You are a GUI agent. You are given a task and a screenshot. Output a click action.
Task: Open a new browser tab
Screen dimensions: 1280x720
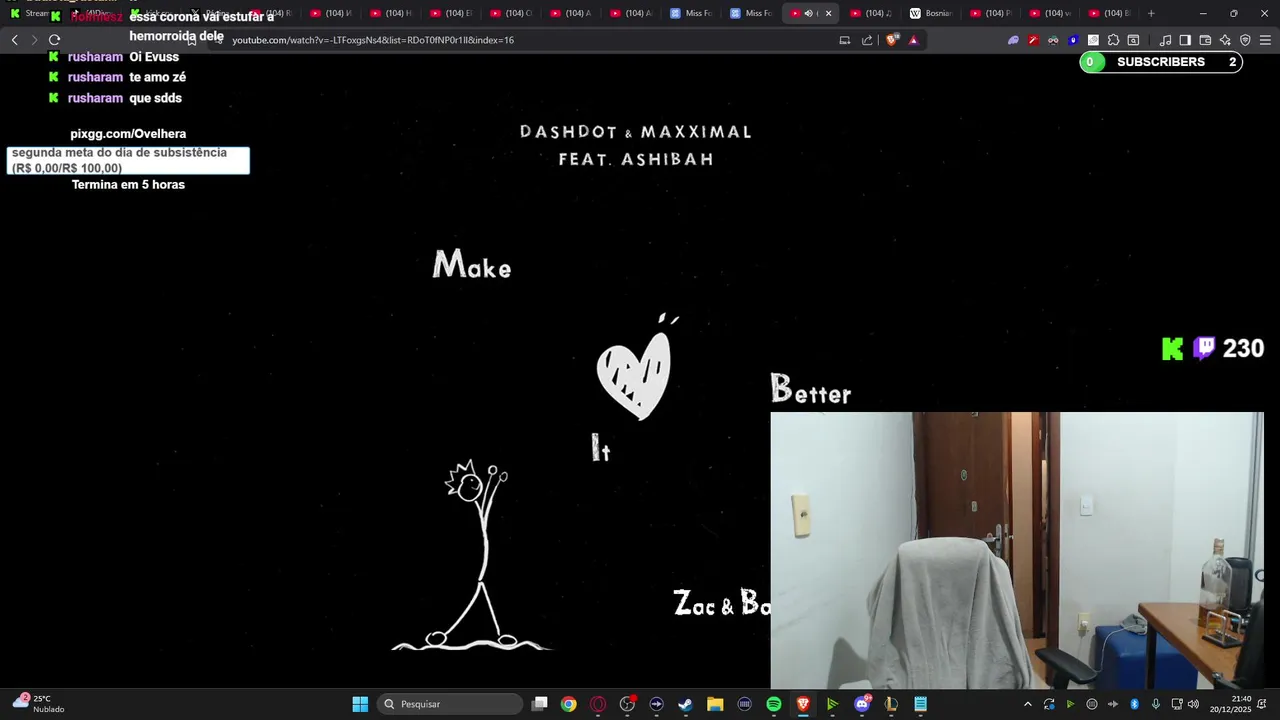pos(1151,13)
